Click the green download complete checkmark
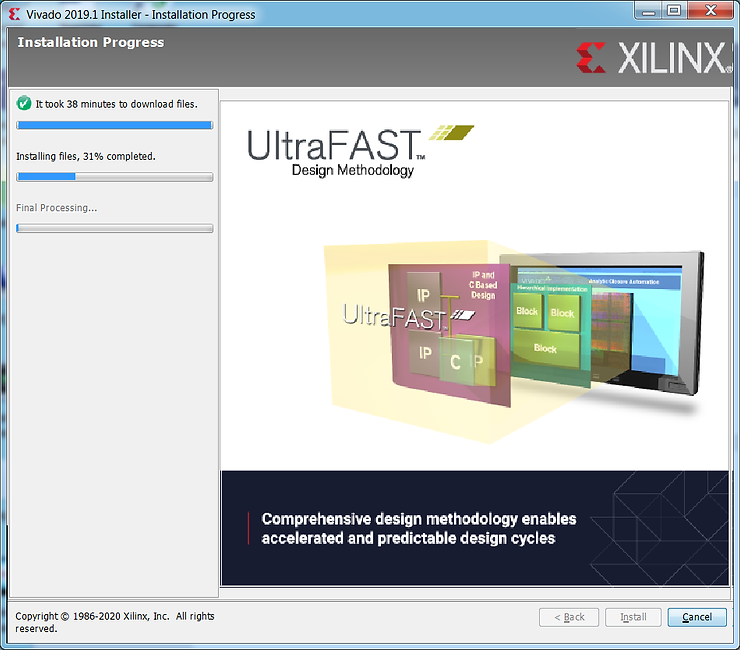Image resolution: width=740 pixels, height=650 pixels. point(24,103)
